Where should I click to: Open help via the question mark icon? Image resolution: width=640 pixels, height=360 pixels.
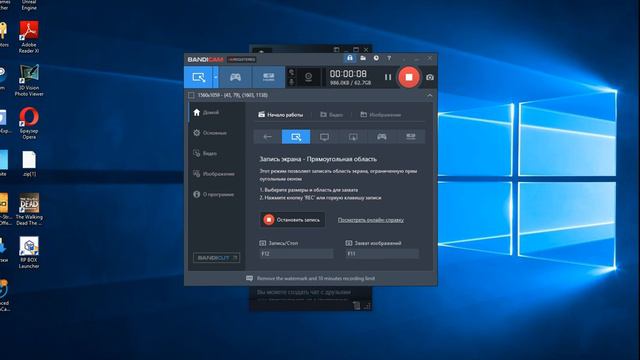point(389,58)
